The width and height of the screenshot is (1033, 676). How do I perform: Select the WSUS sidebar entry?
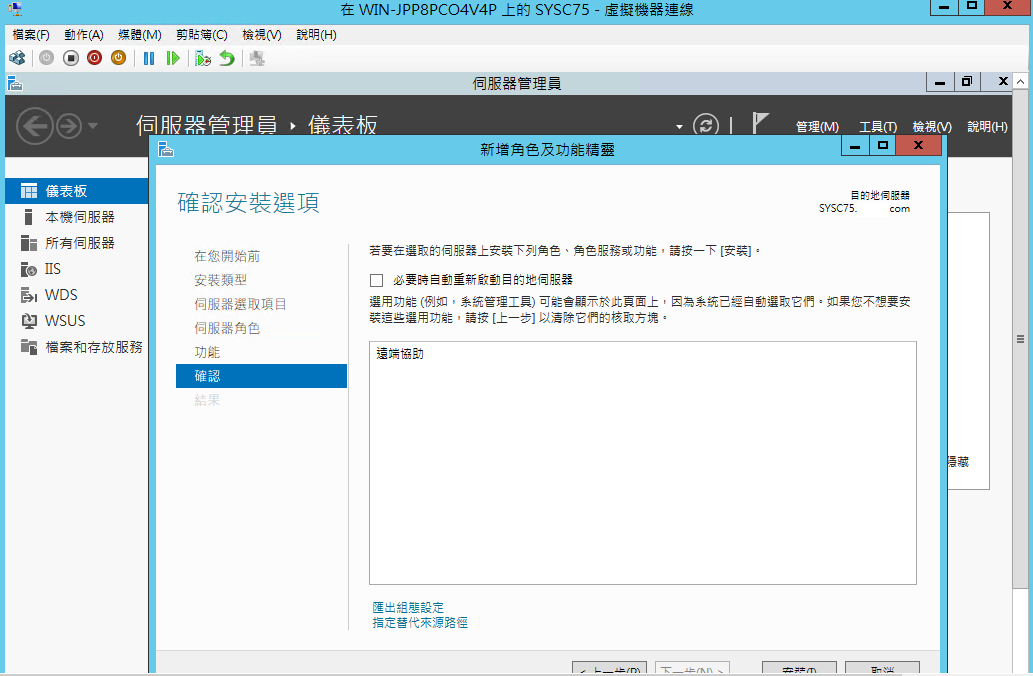point(76,321)
